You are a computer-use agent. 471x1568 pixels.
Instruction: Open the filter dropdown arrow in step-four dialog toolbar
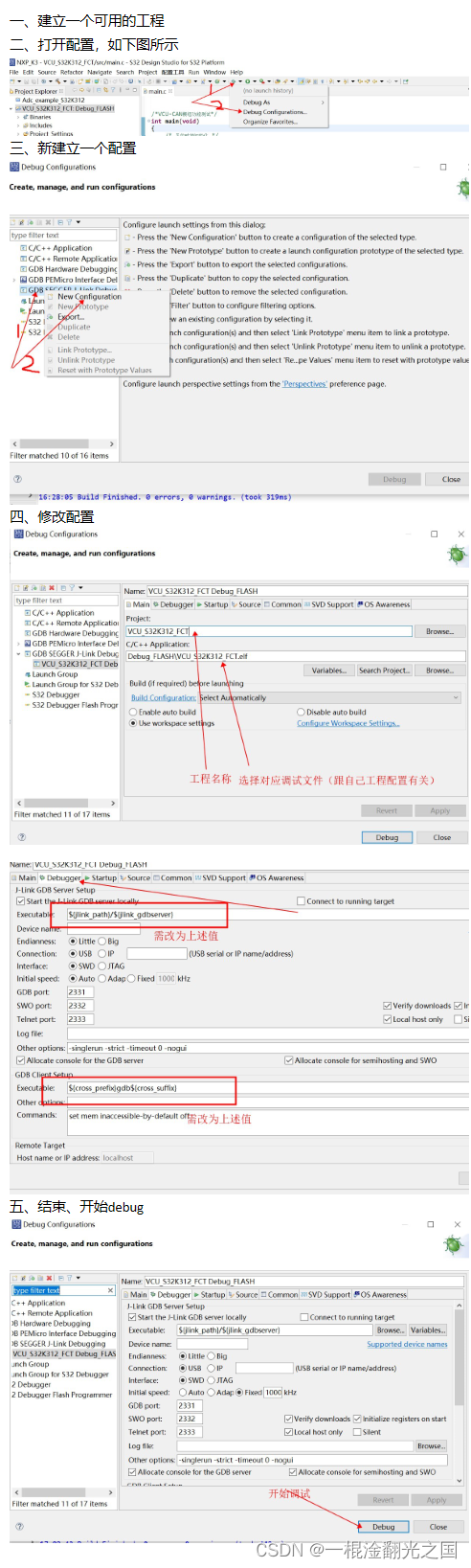click(x=80, y=587)
